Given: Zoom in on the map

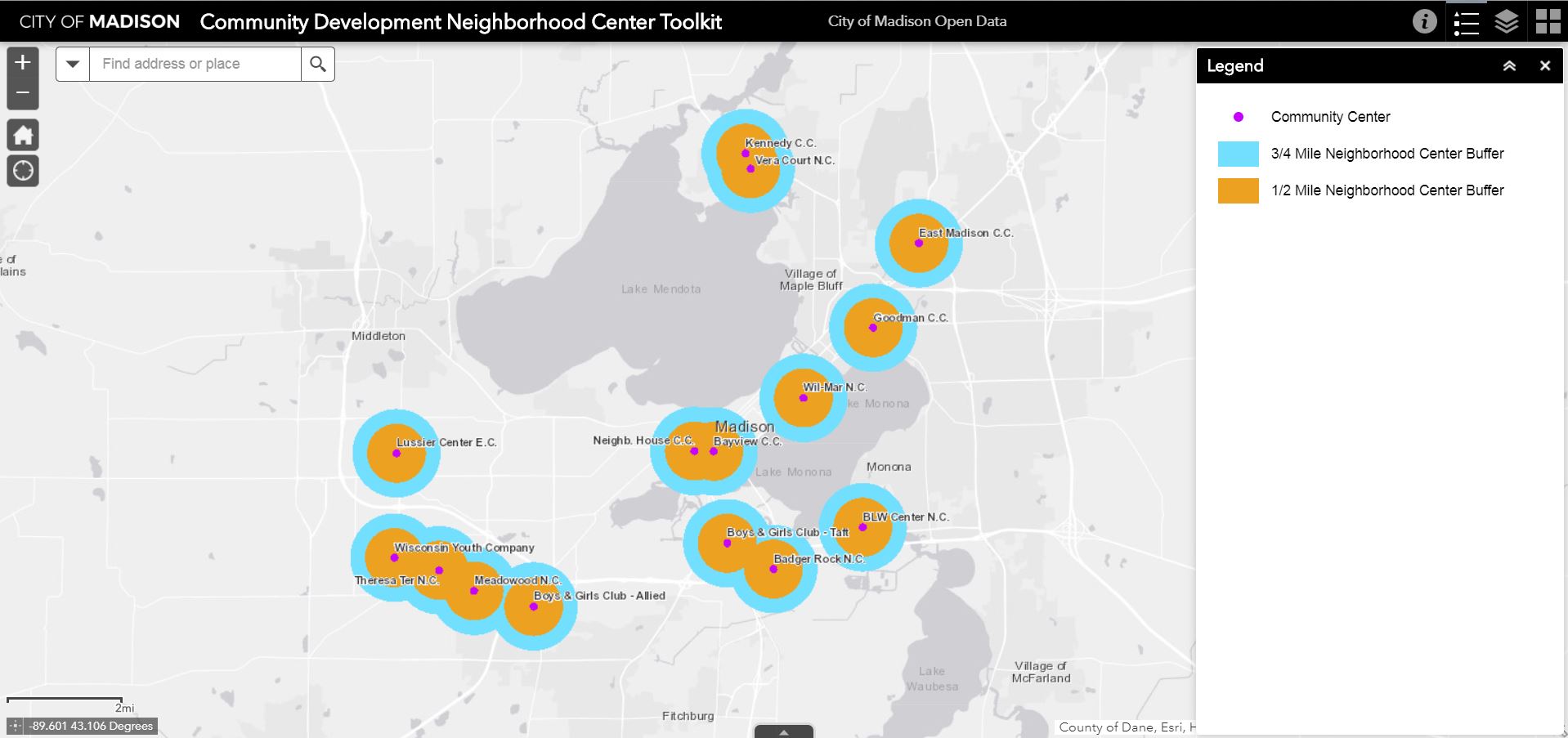Looking at the screenshot, I should [23, 62].
